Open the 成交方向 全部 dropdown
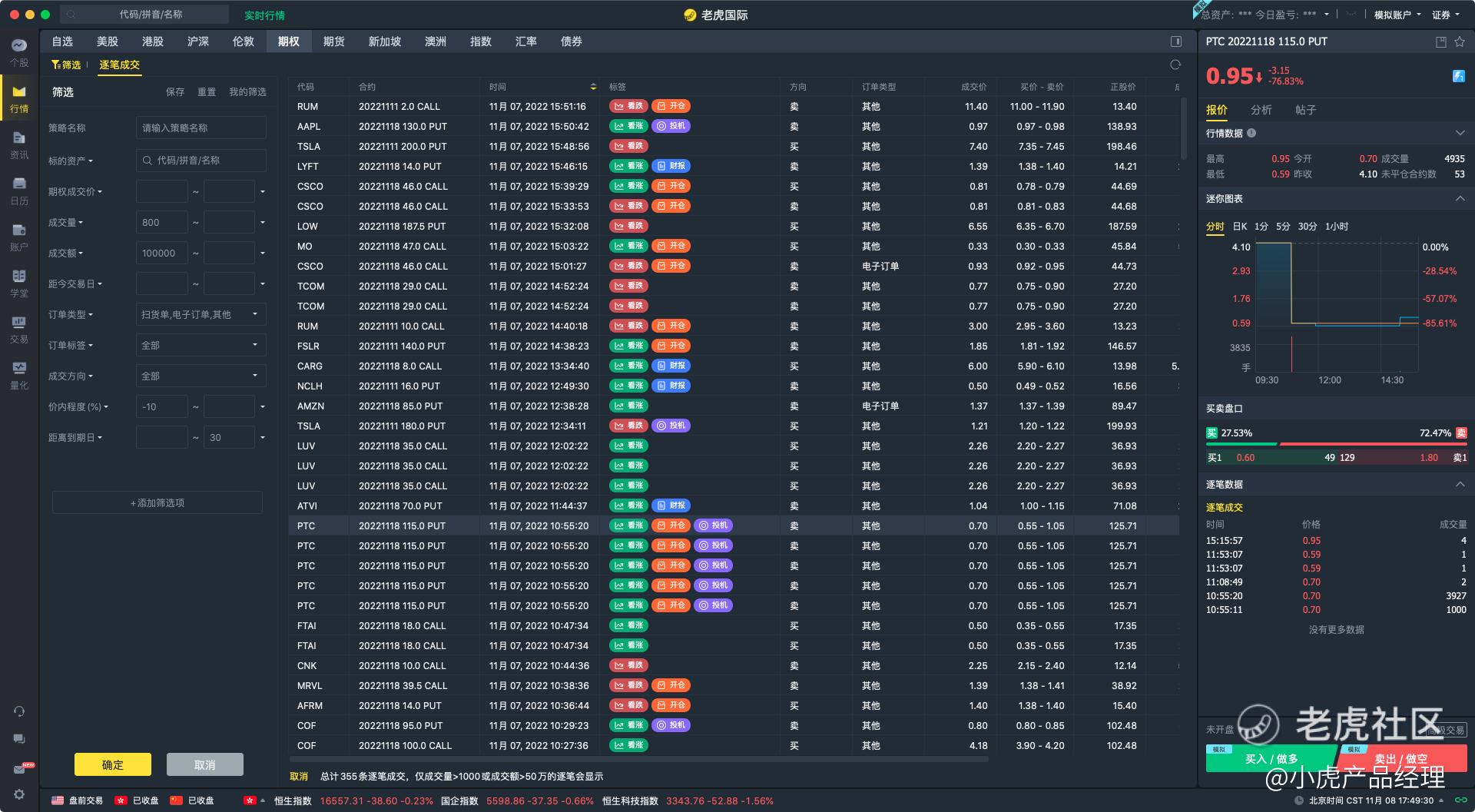This screenshot has height=812, width=1475. 201,376
